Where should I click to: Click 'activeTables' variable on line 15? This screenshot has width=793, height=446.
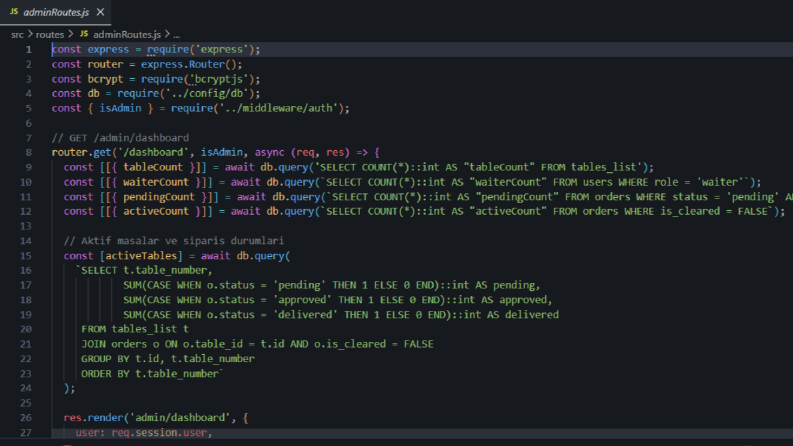point(141,256)
